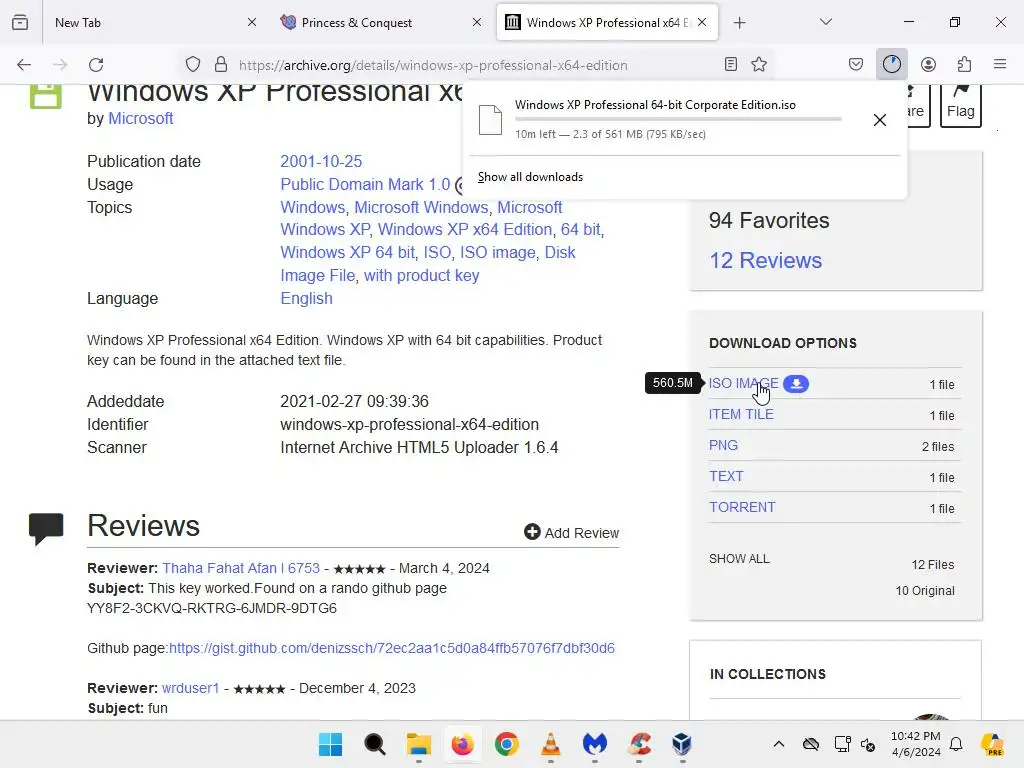1024x768 pixels.
Task: Reload the current page
Action: [x=97, y=65]
